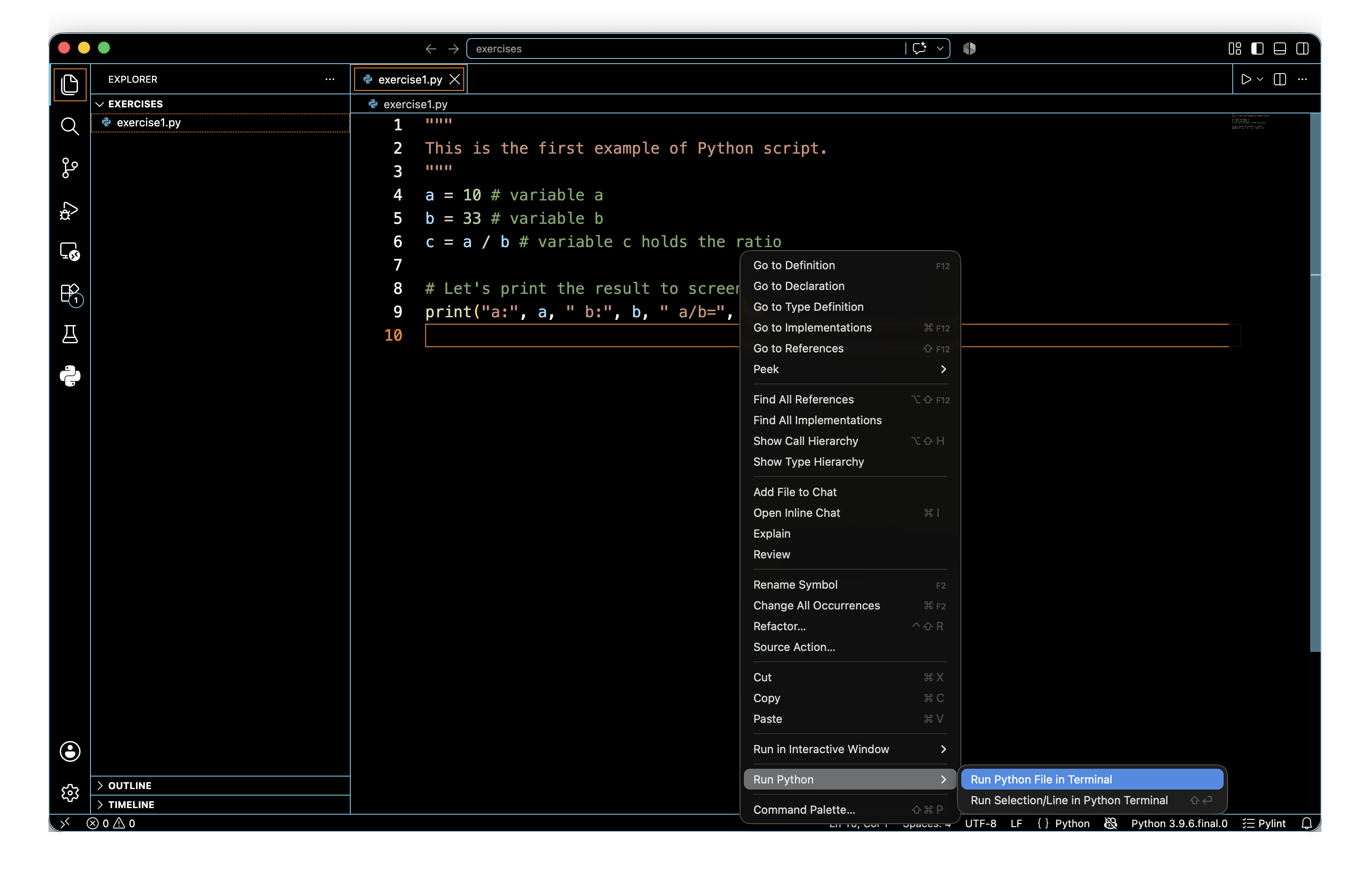Click Python 3.9.6.final.0 interpreter selector
Viewport: 1370px width, 896px height.
pos(1179,823)
